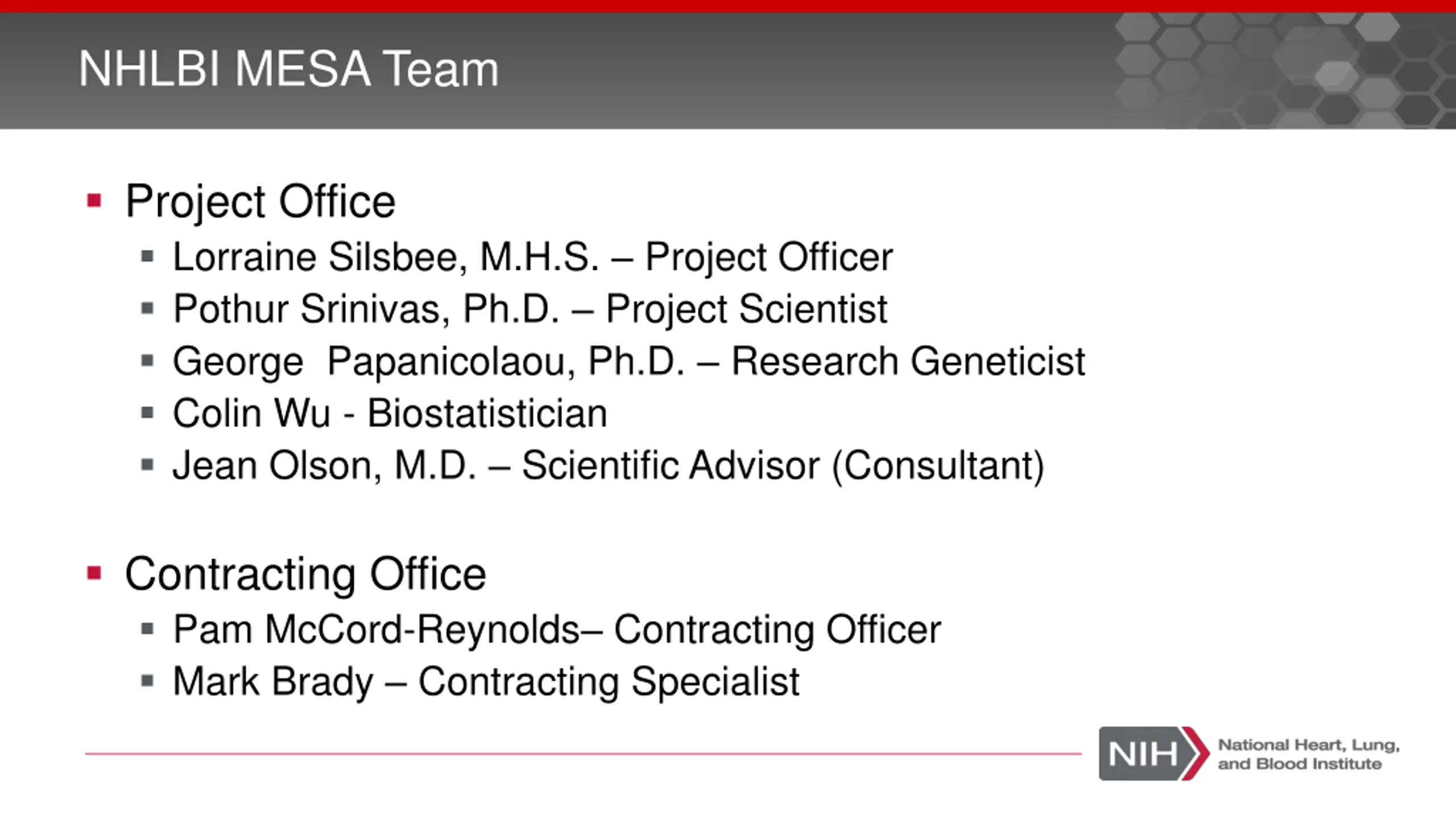Click the gray bullet before Lorraine Silsbee
This screenshot has width=1456, height=819.
147,257
